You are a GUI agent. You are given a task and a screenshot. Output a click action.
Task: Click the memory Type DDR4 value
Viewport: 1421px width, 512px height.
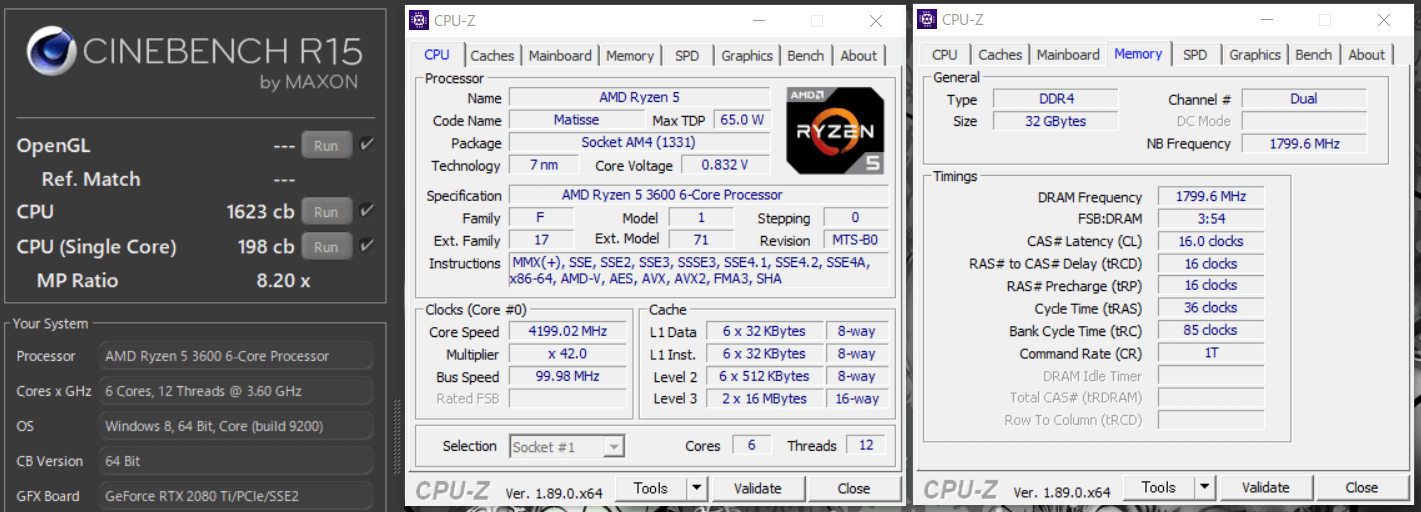[x=1054, y=99]
